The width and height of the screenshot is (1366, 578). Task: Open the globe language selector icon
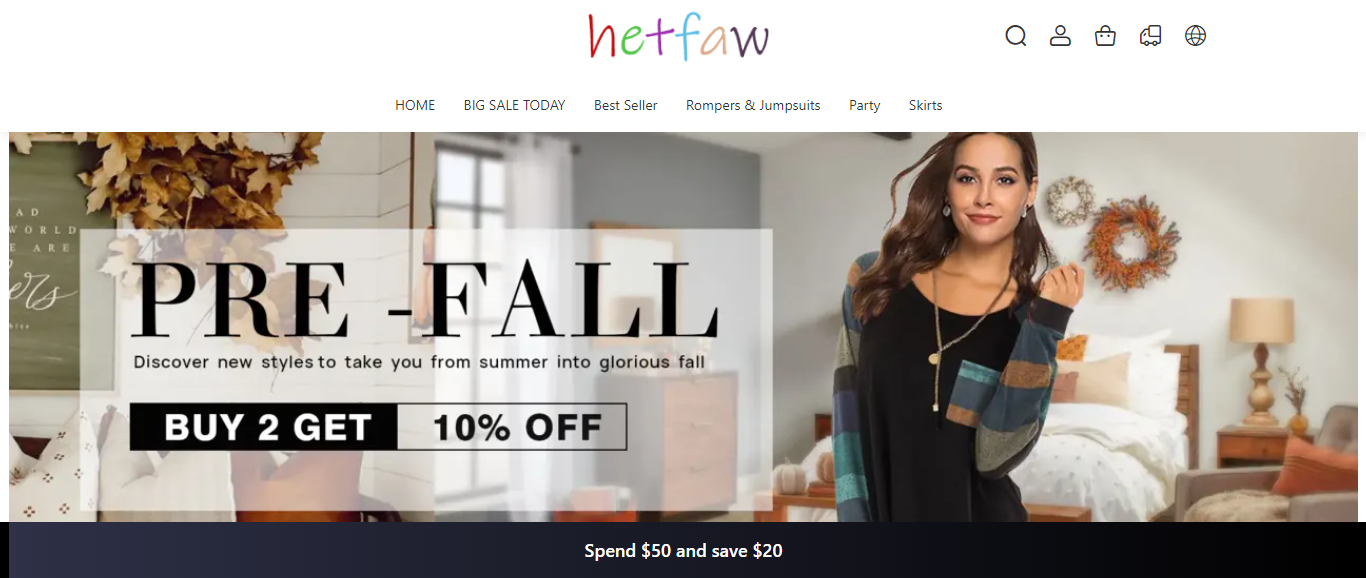pyautogui.click(x=1195, y=36)
